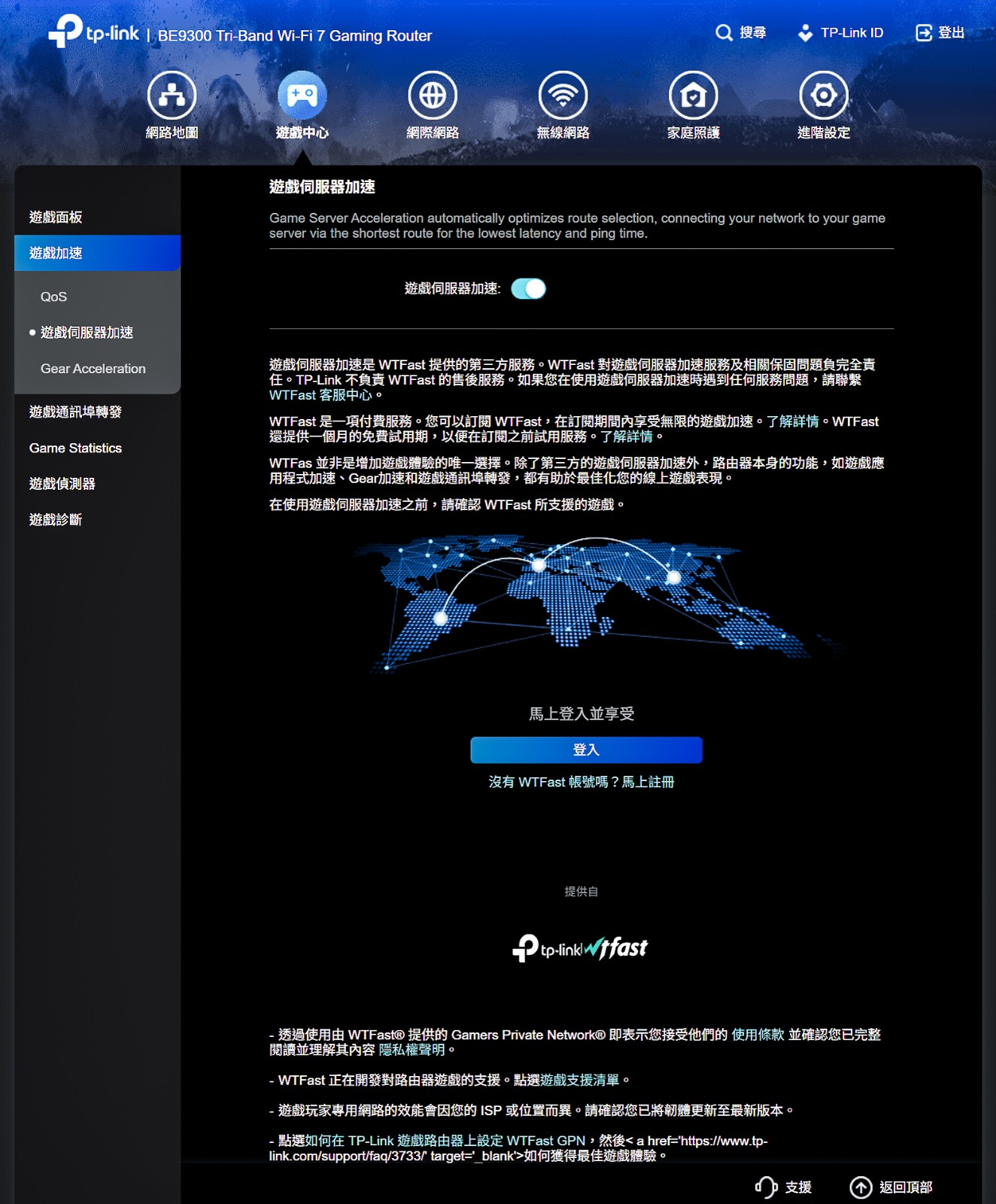Click the 登出 text label
The height and width of the screenshot is (1204, 996).
click(952, 32)
